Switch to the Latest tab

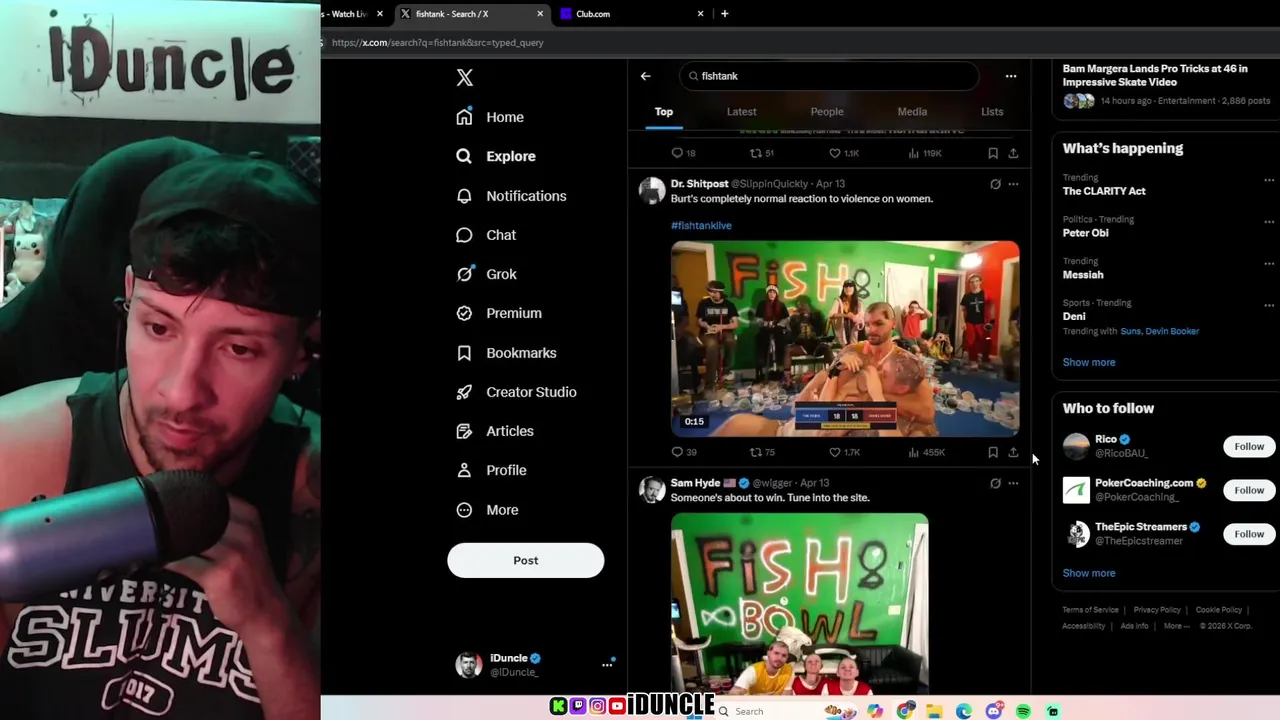pyautogui.click(x=741, y=112)
